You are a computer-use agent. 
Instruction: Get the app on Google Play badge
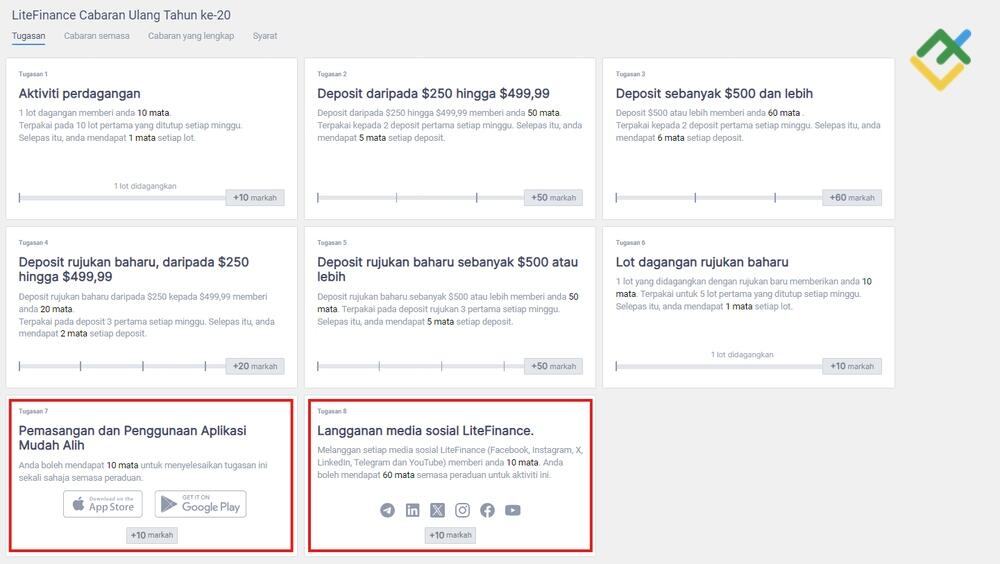[200, 504]
